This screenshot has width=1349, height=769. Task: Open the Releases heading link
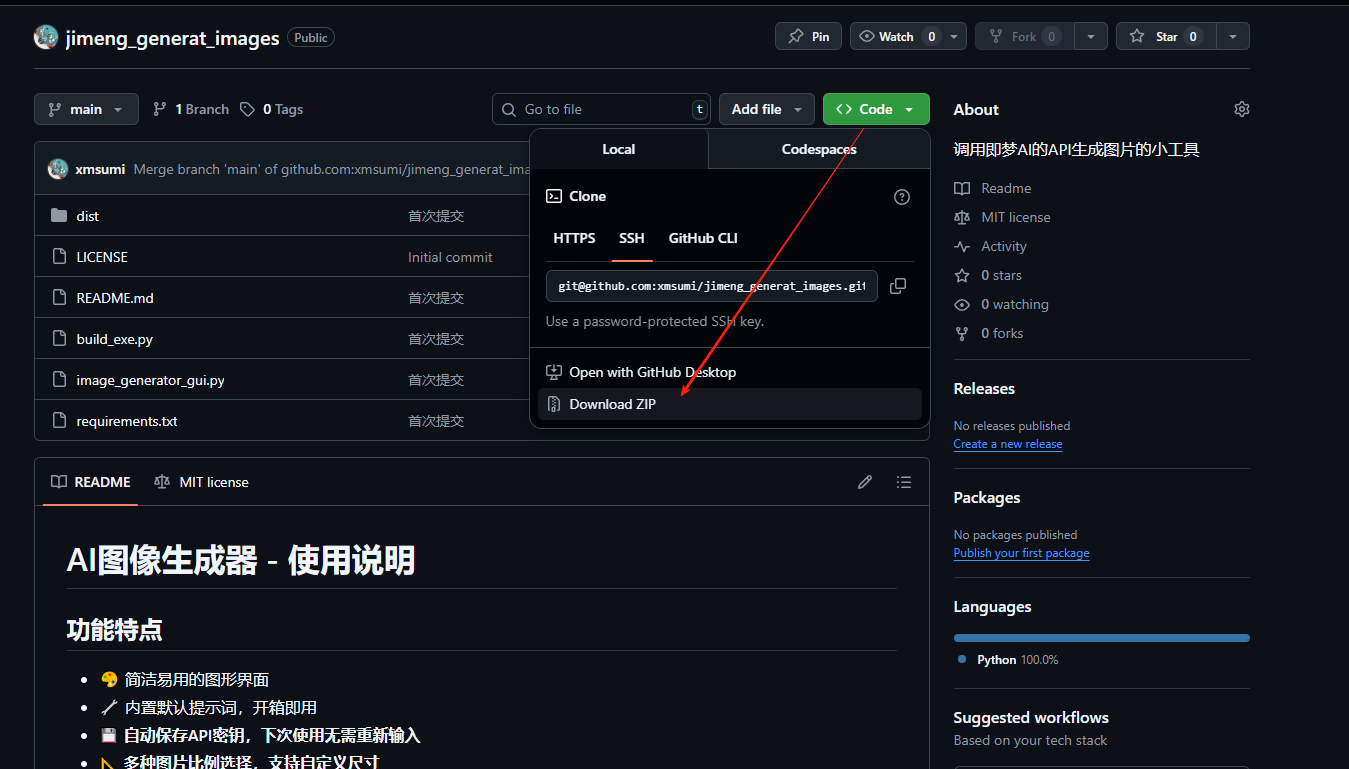(x=984, y=388)
